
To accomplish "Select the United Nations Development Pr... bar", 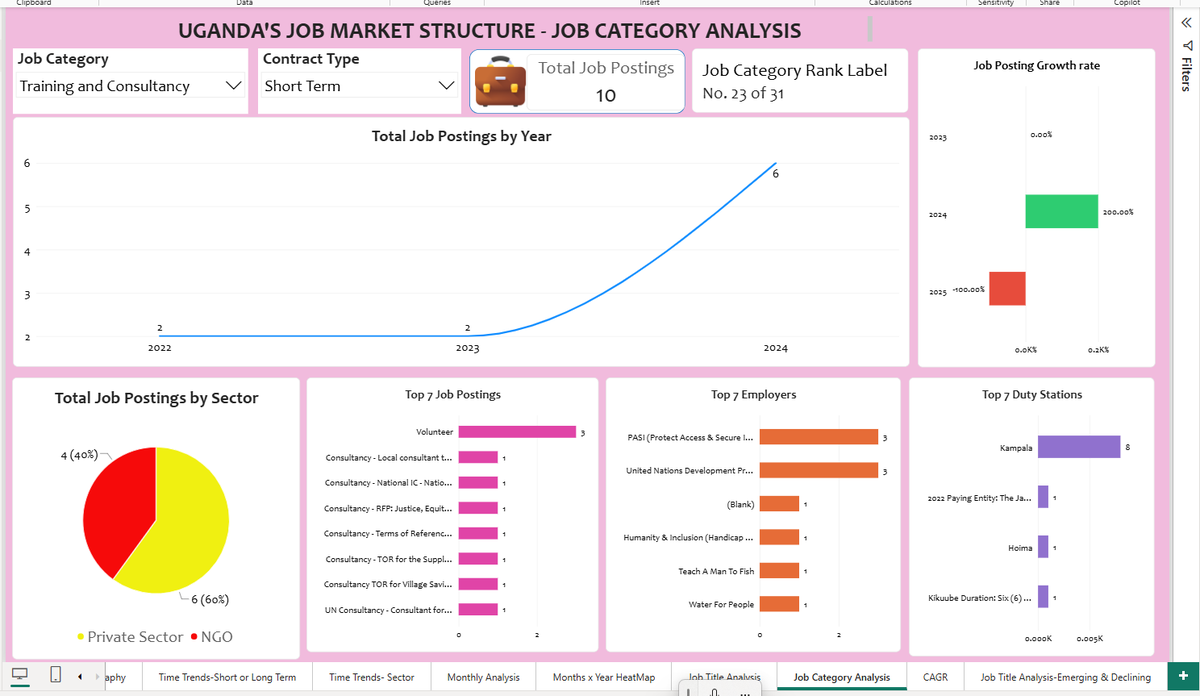I will [819, 470].
